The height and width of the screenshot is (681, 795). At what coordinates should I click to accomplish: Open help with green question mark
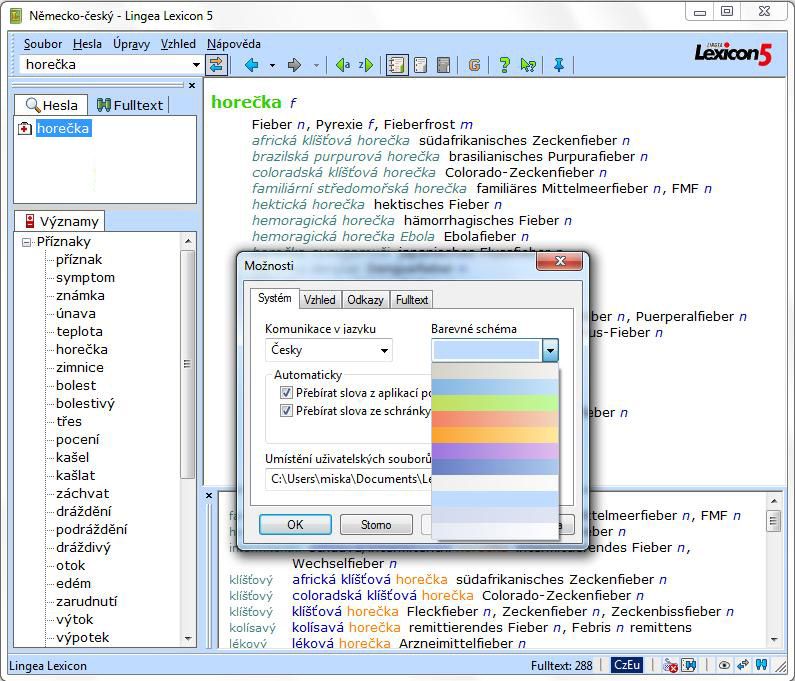coord(504,65)
